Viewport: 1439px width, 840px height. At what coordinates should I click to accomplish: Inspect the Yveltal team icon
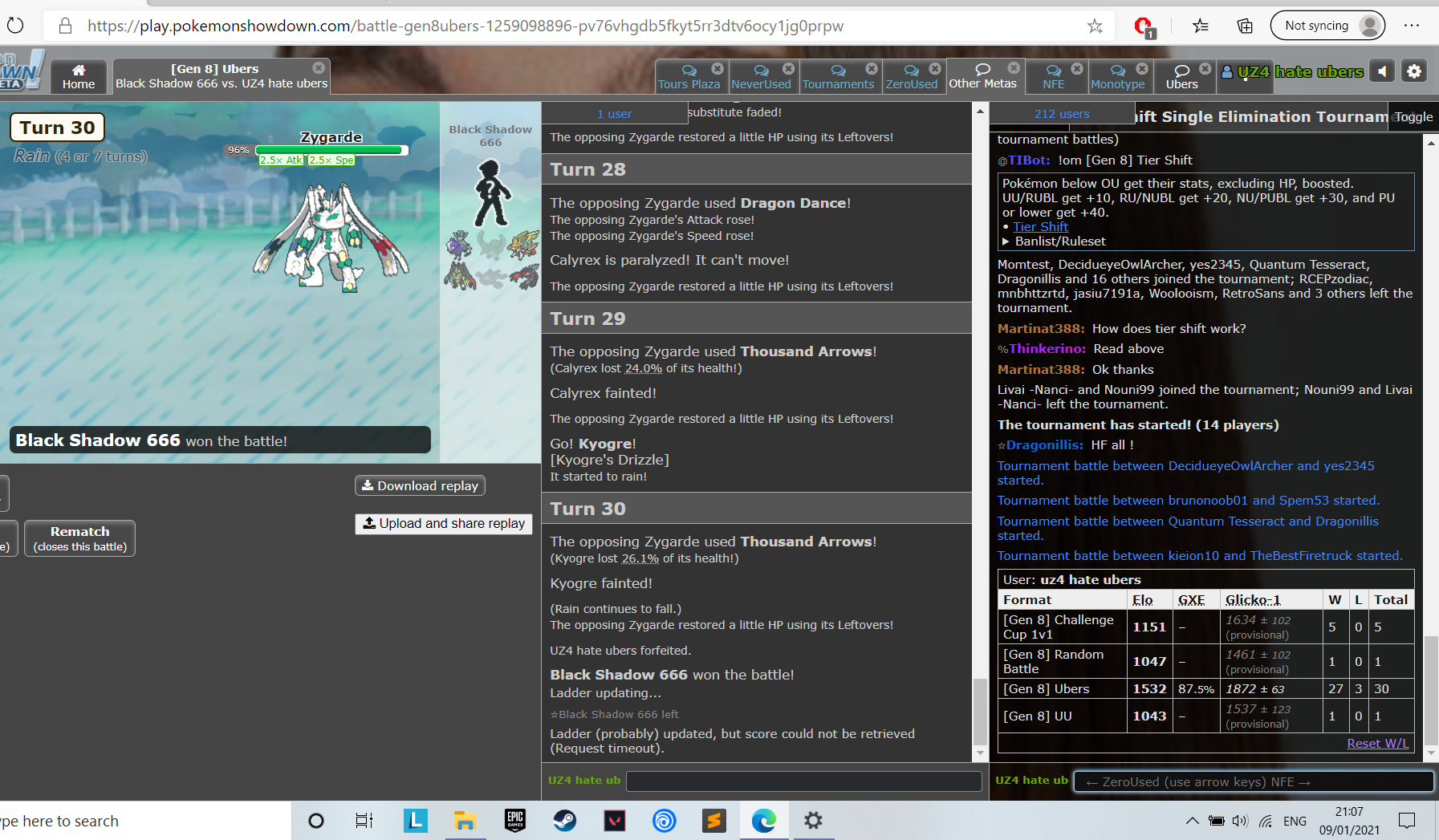click(x=524, y=277)
